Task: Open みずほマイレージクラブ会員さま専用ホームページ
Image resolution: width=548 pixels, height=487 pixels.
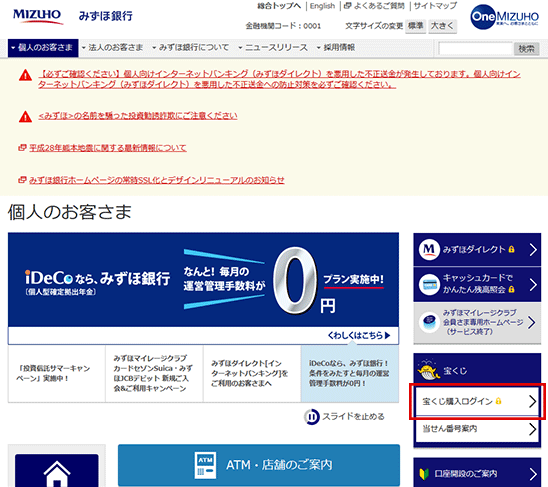Action: point(477,323)
